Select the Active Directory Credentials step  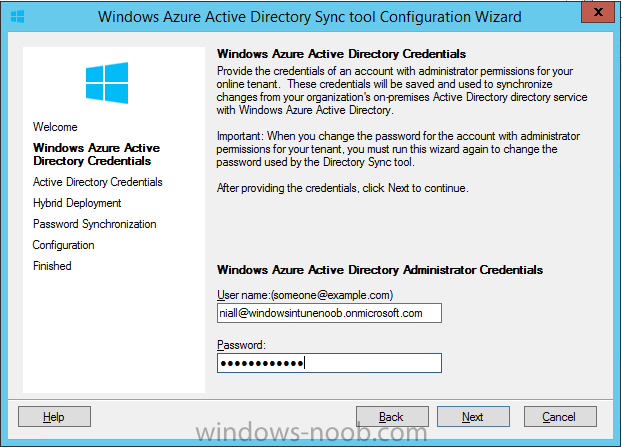98,182
